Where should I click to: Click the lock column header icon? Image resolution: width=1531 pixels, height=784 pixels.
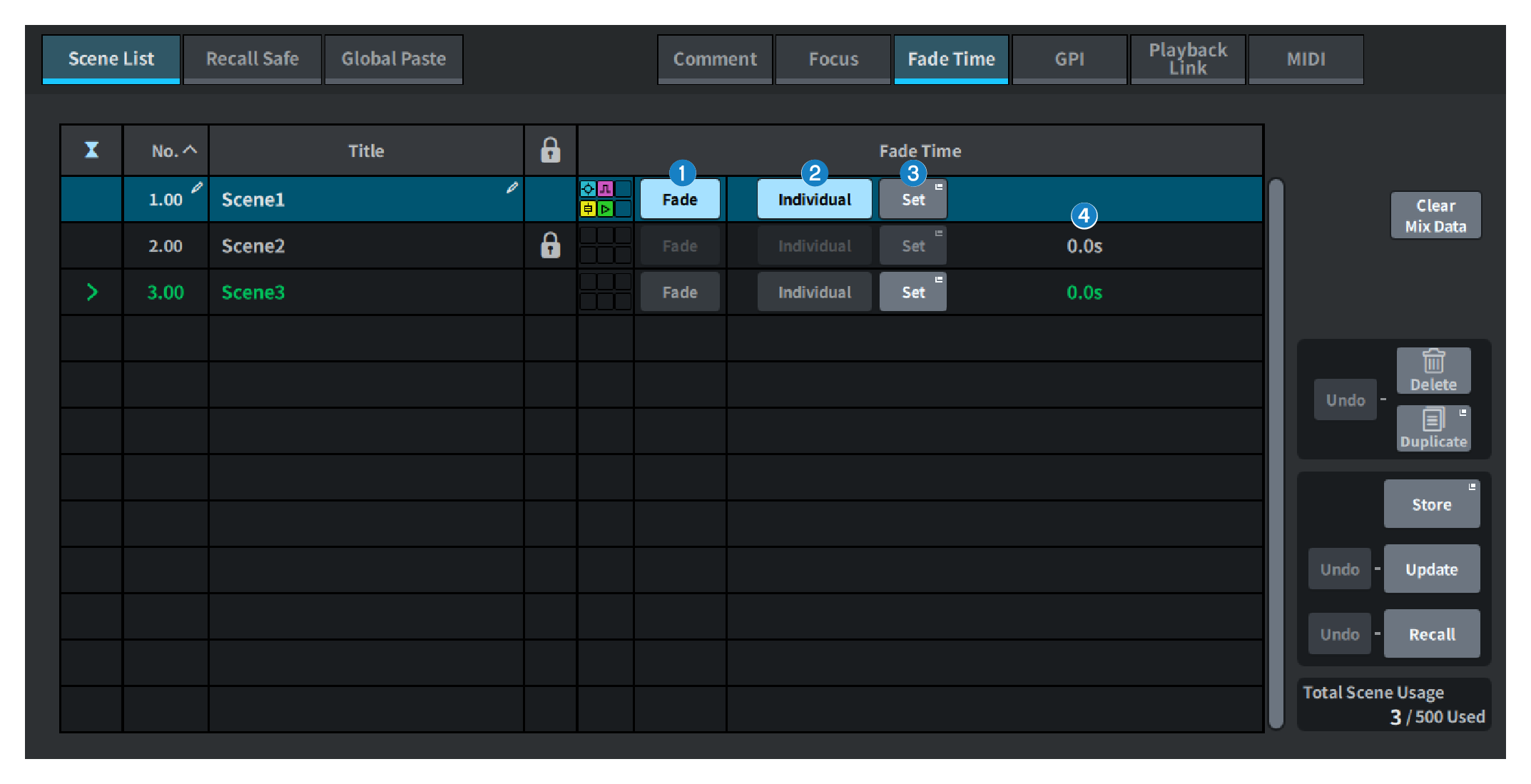(x=550, y=151)
